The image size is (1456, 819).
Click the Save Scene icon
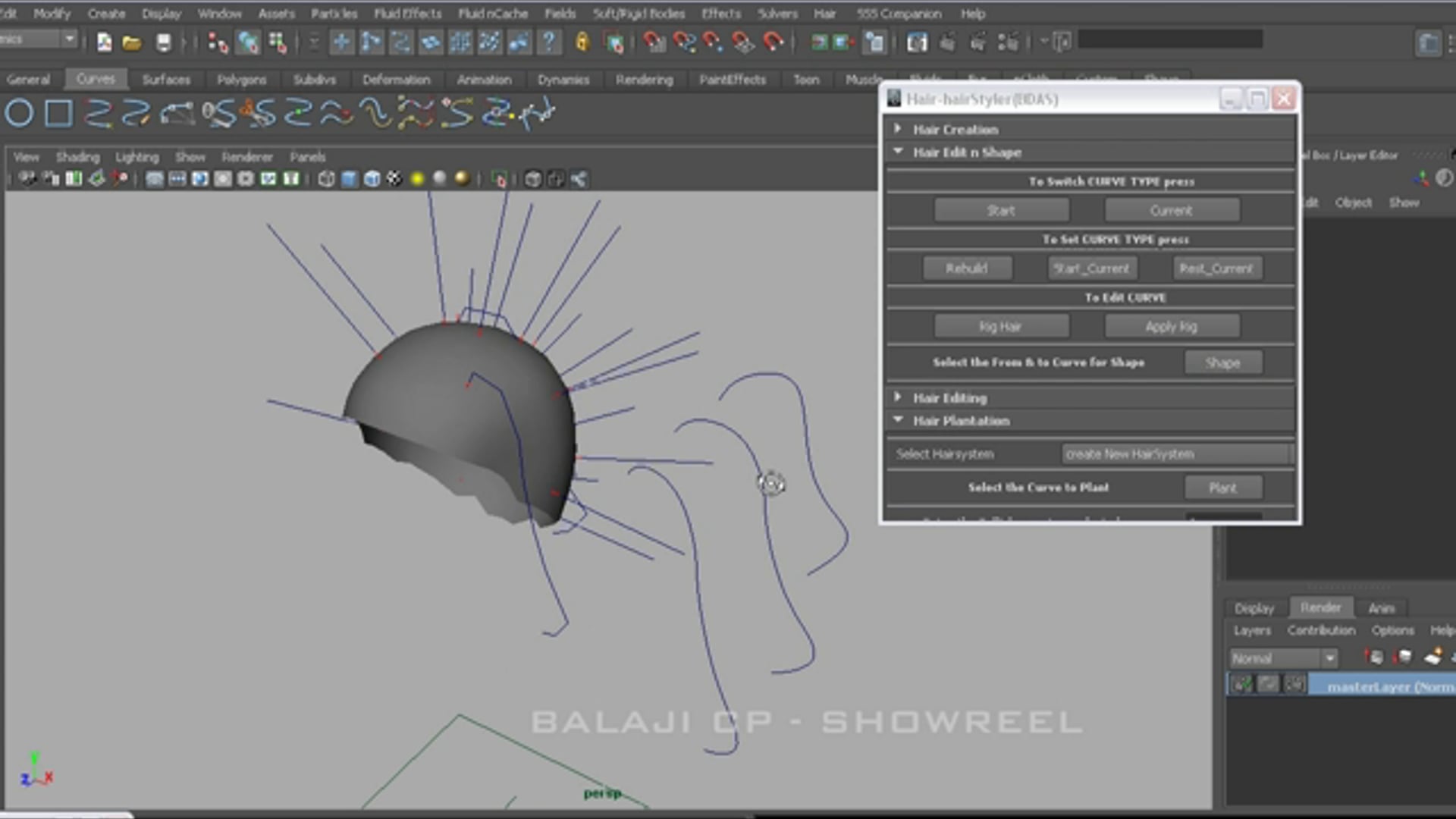click(x=163, y=42)
